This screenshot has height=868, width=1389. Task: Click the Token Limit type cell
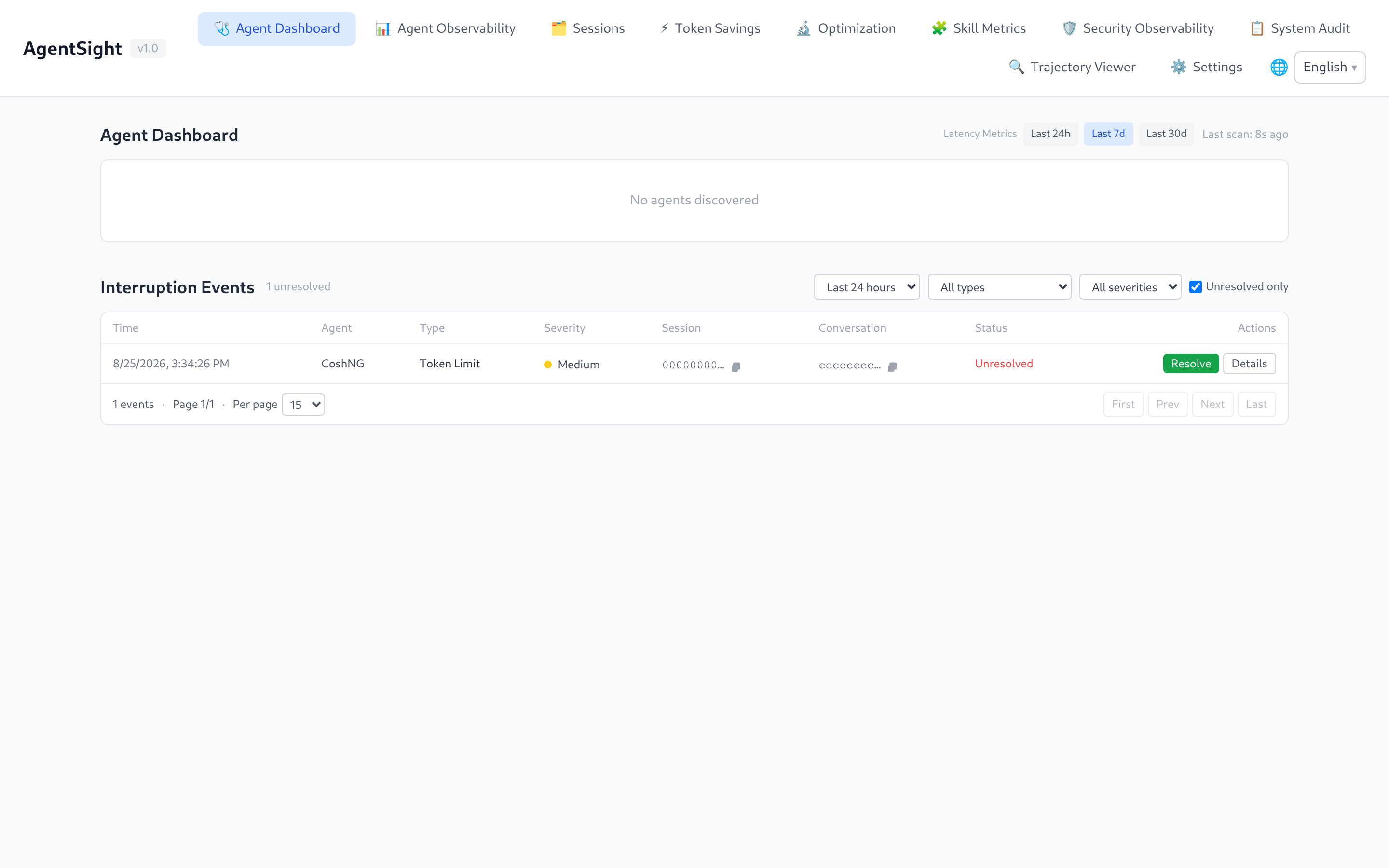click(x=449, y=364)
